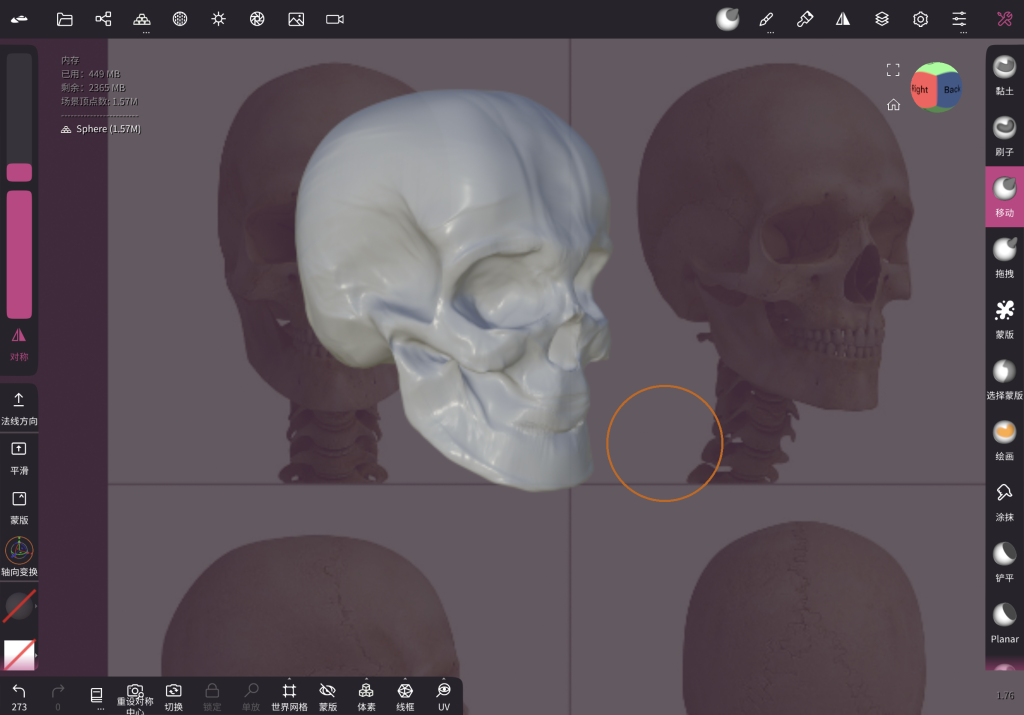Toggle 线框 wireframe display
Image resolution: width=1024 pixels, height=715 pixels.
[405, 697]
